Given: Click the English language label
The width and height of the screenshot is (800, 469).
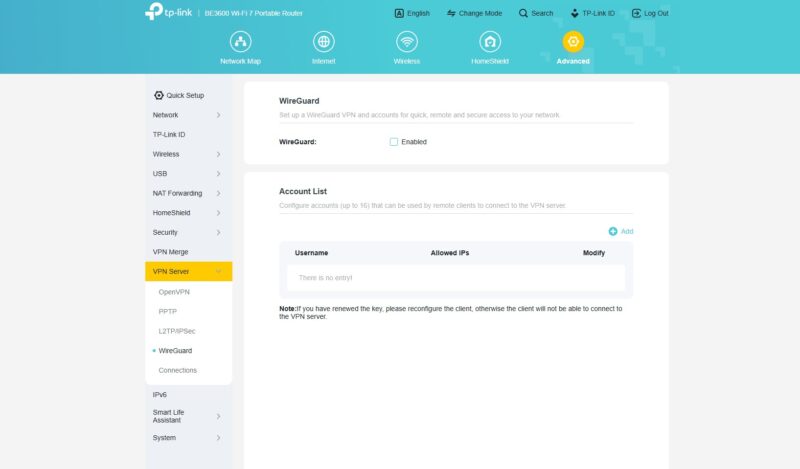Looking at the screenshot, I should [418, 13].
